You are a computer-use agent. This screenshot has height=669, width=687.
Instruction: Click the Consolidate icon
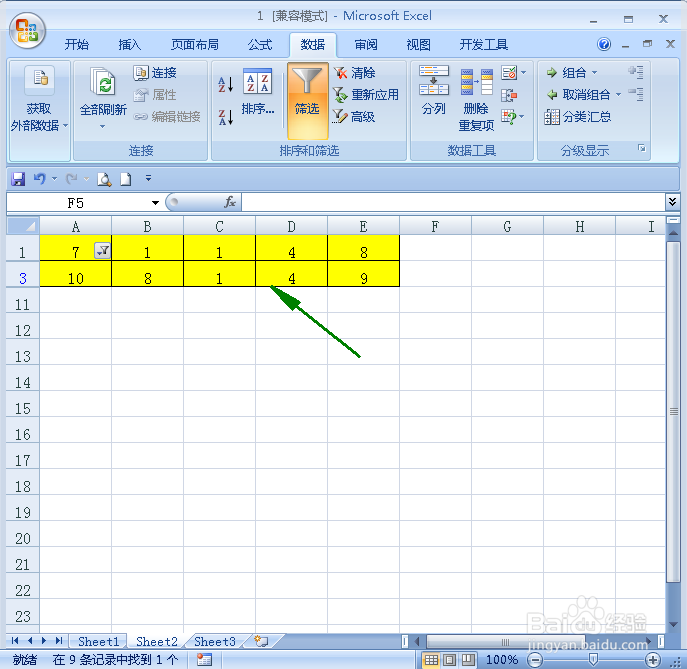509,95
